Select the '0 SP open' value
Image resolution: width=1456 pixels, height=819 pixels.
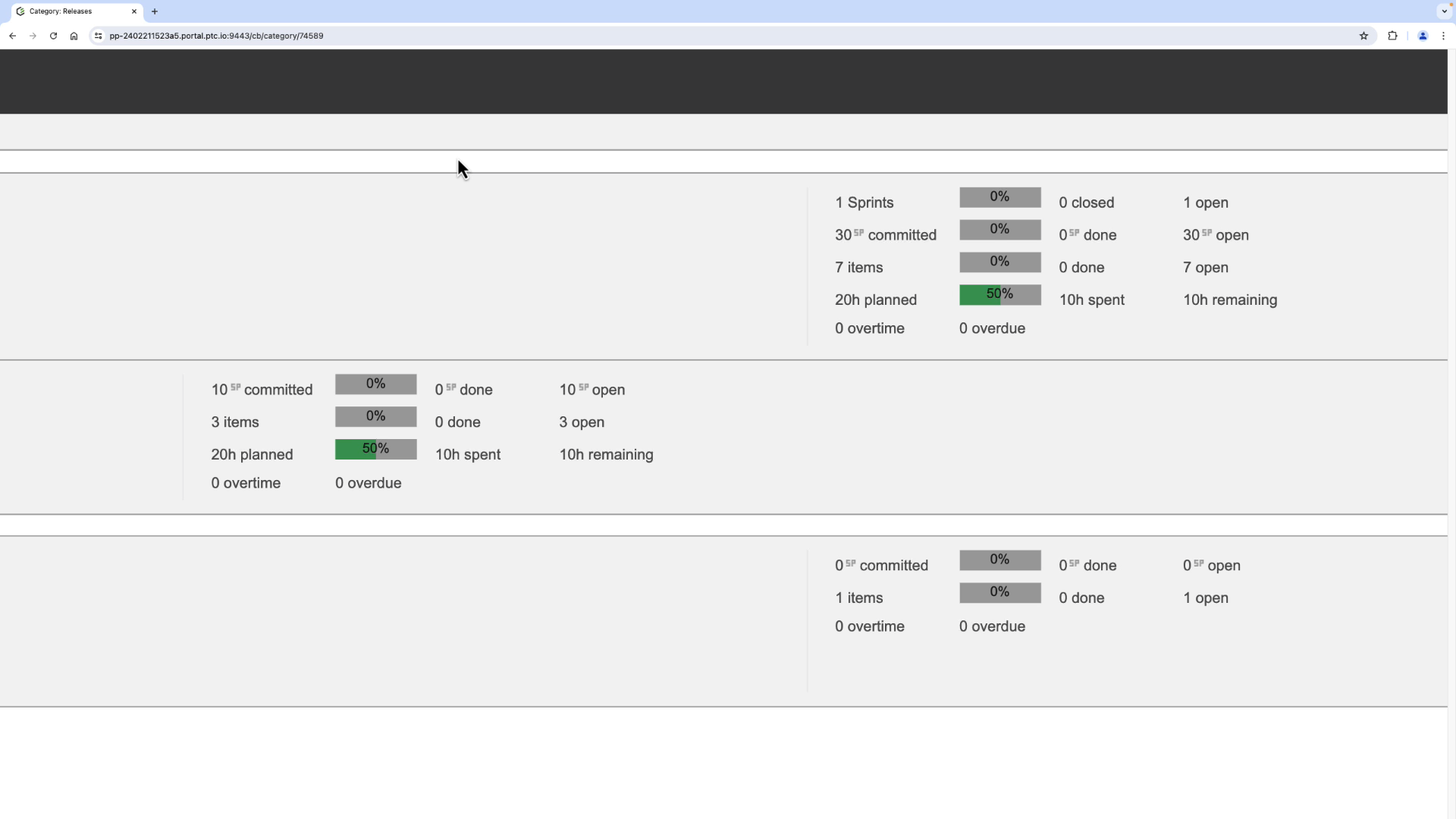point(1211,566)
